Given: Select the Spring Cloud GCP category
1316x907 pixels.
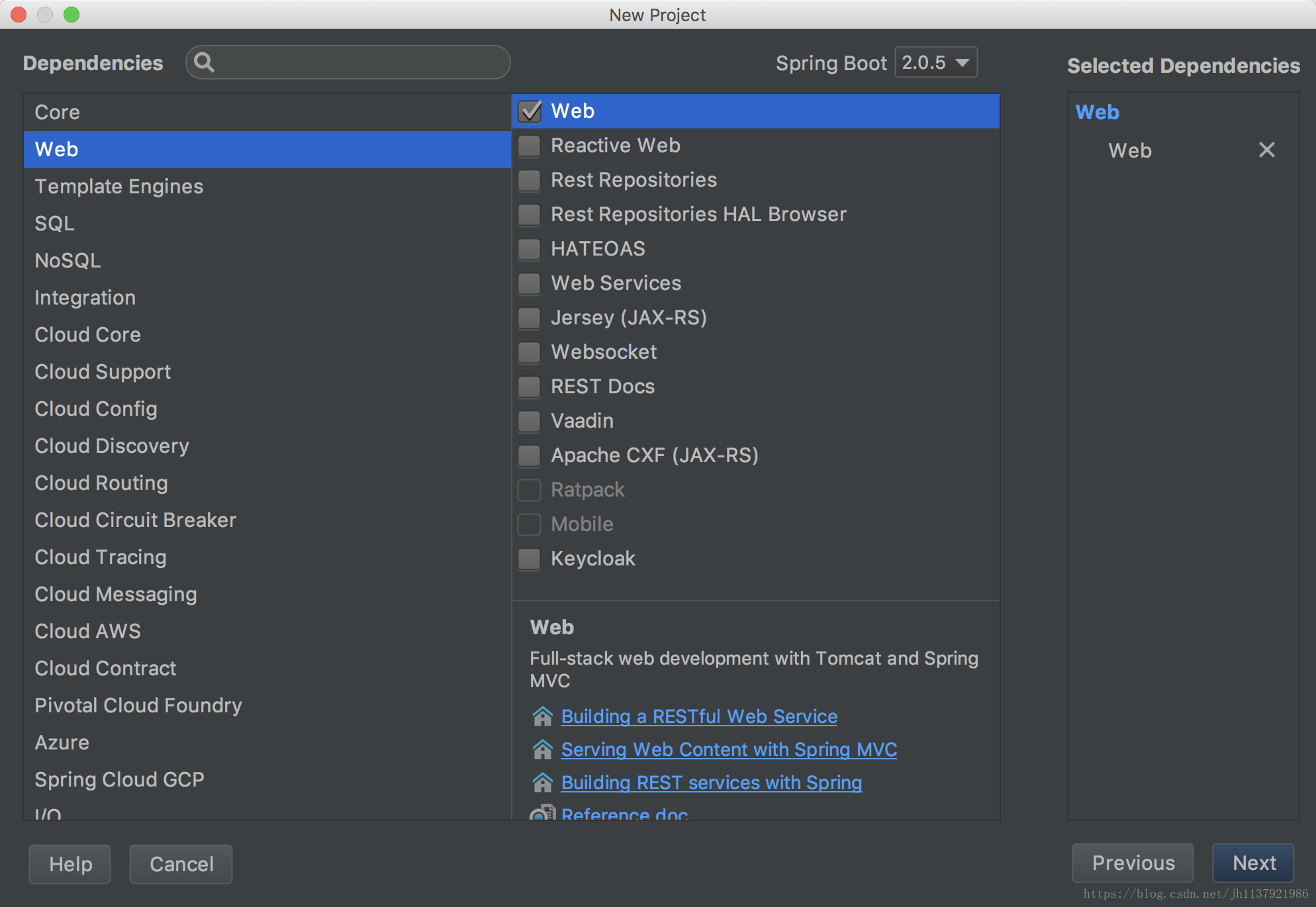Looking at the screenshot, I should [267, 780].
